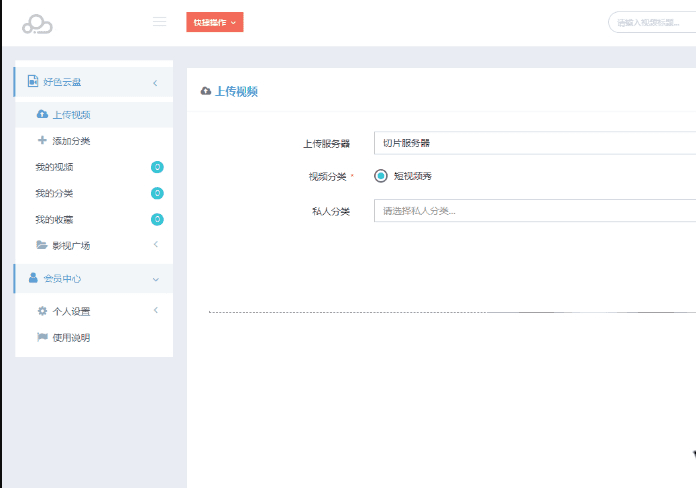
Task: Collapse the 会员中心 section chevron
Action: (155, 279)
